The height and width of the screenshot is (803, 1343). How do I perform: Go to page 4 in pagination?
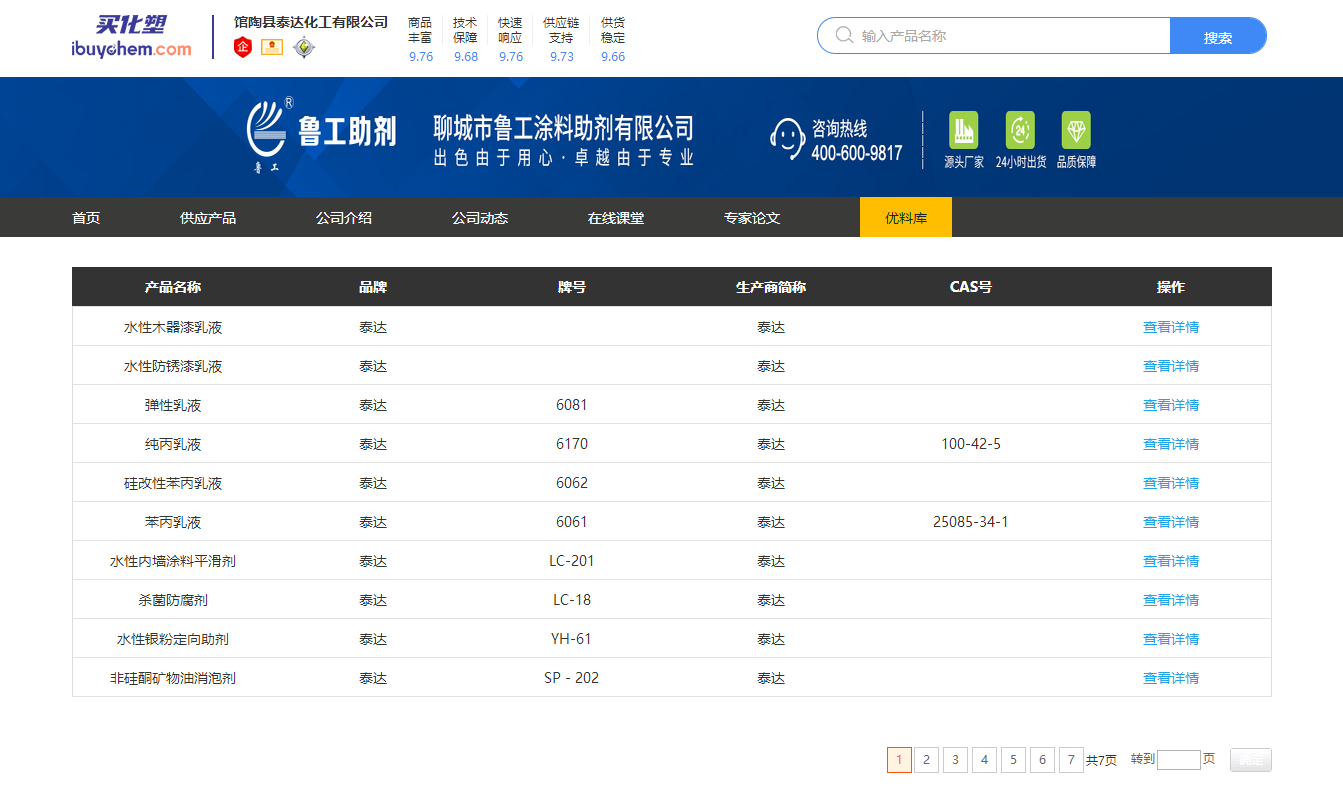[x=985, y=760]
